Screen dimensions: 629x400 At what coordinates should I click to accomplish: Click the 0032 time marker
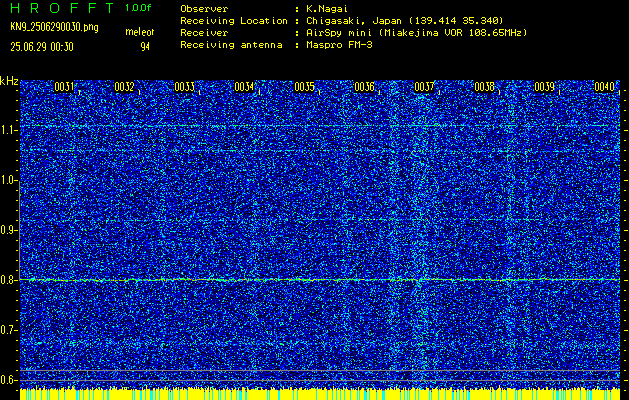124,87
